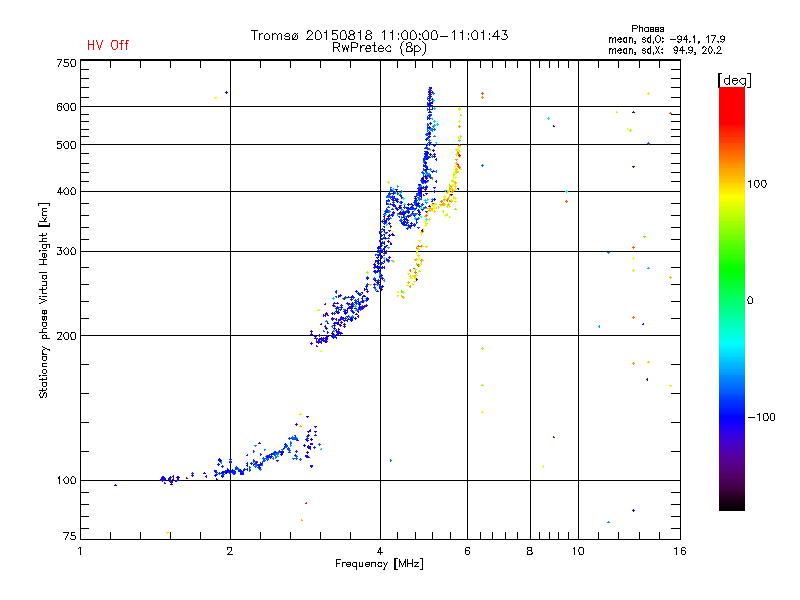
Task: Click the colorbar tick label "-100"
Action: [762, 417]
